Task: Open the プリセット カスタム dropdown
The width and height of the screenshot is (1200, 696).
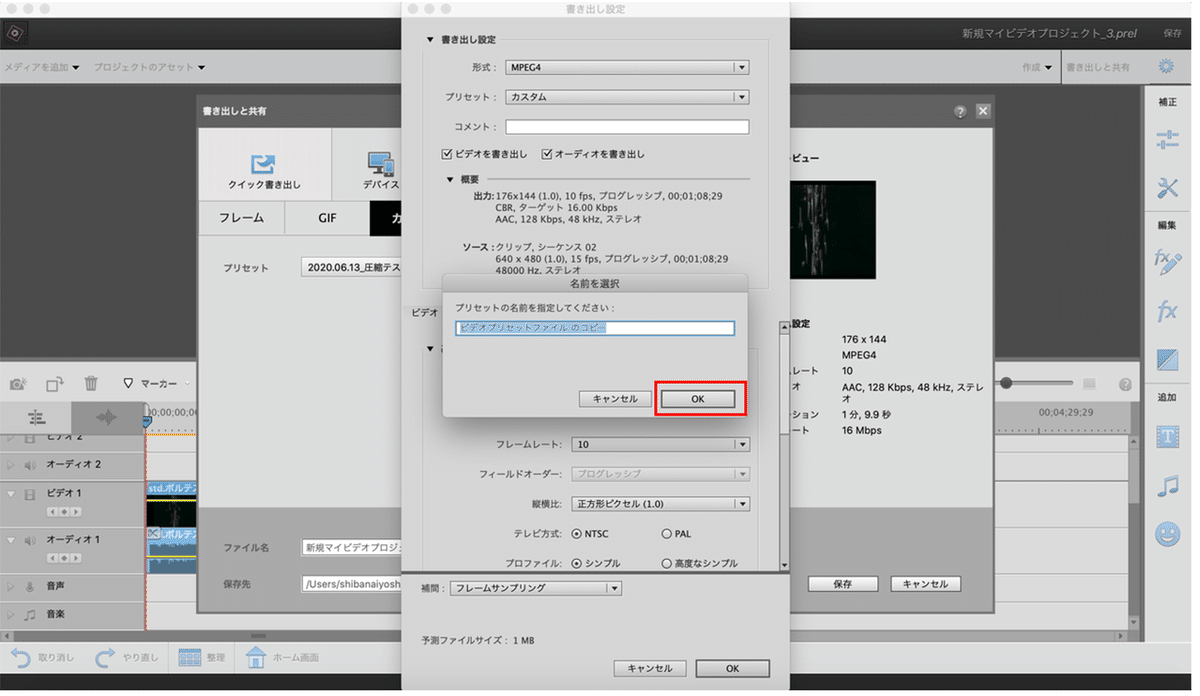Action: 627,97
